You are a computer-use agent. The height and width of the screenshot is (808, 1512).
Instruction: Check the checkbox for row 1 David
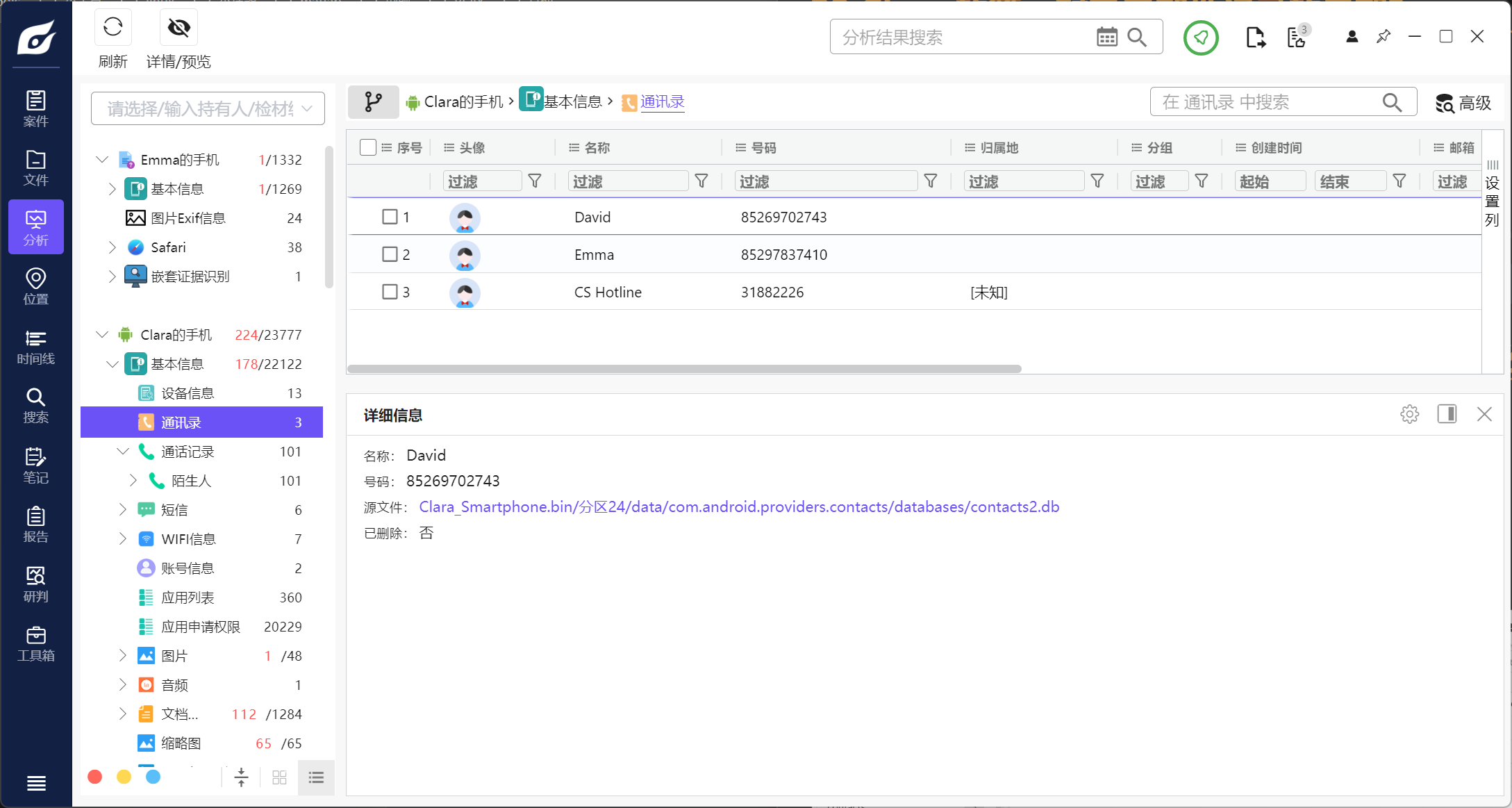pyautogui.click(x=390, y=217)
